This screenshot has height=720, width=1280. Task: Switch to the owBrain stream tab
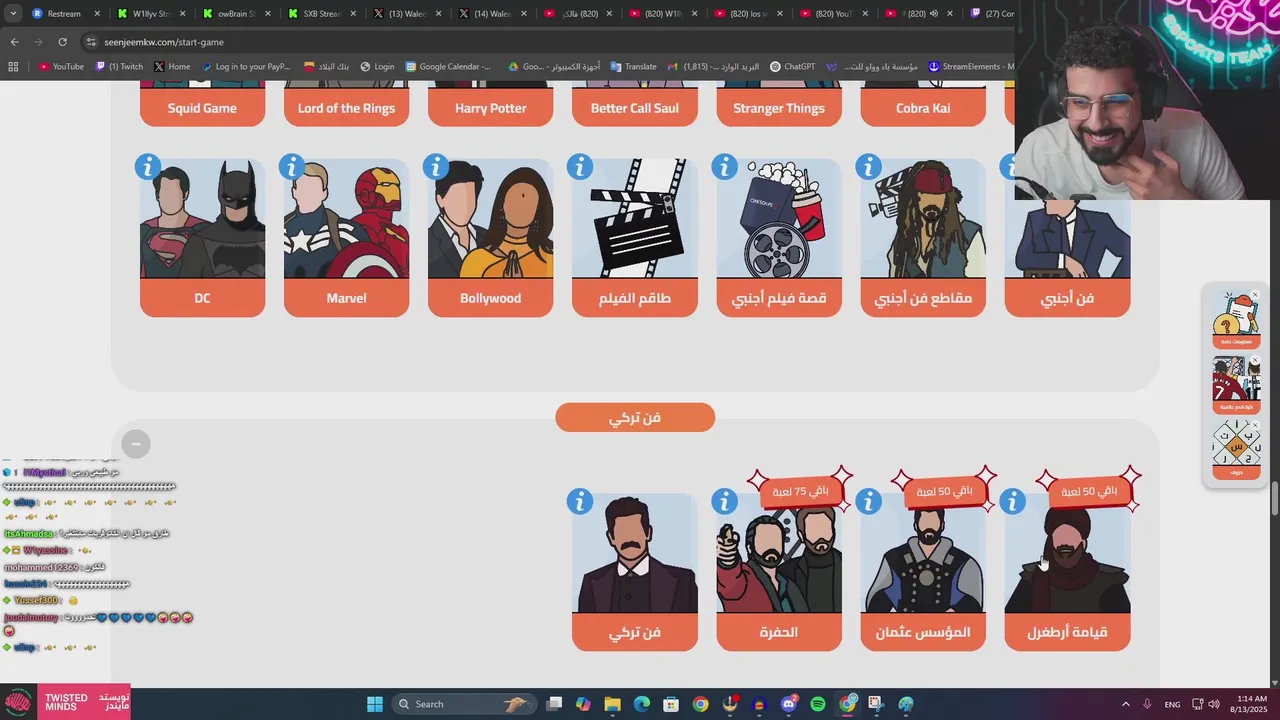coord(236,14)
